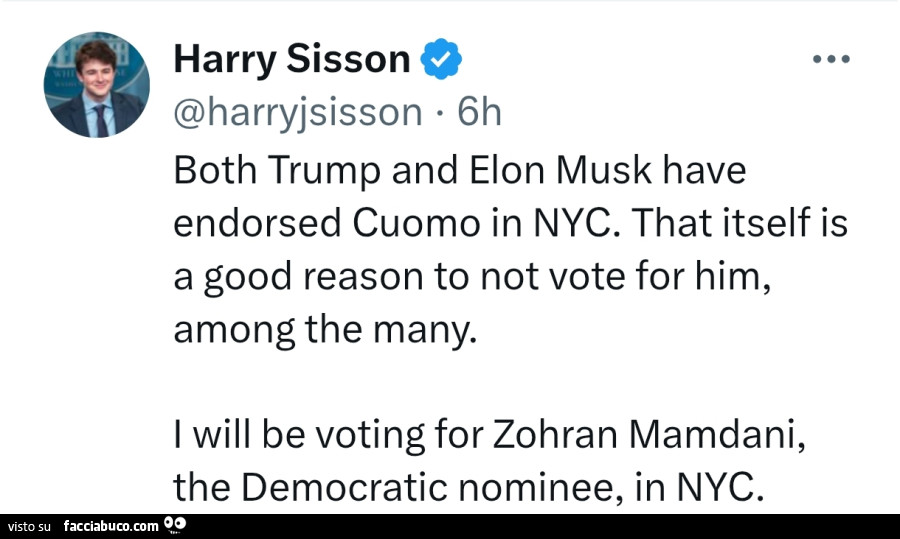900x539 pixels.
Task: Open the @harryjsisson handle link
Action: (x=298, y=113)
